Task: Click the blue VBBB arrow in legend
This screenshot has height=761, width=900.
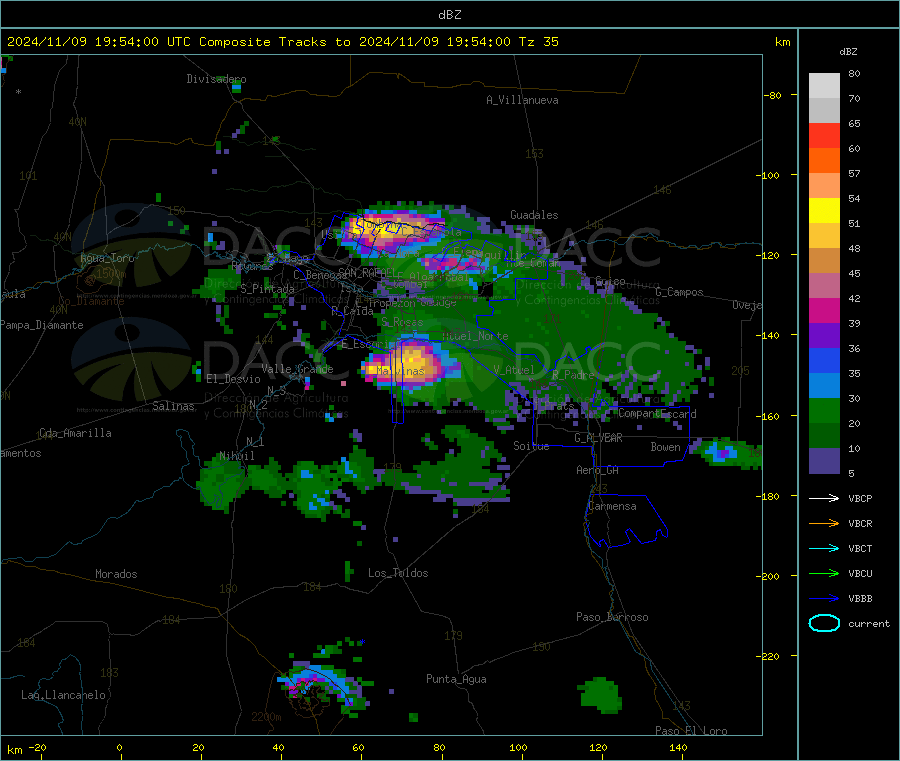Action: pyautogui.click(x=824, y=598)
